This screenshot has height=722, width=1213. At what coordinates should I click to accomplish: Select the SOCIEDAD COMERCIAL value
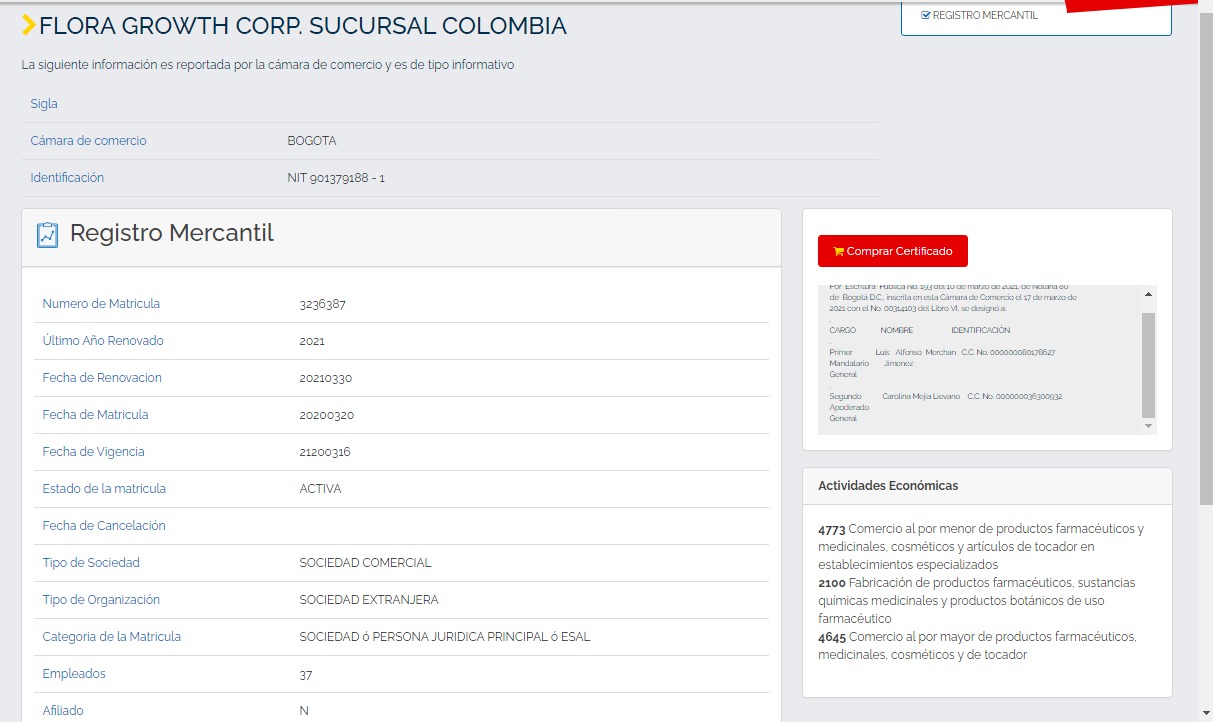(x=365, y=563)
